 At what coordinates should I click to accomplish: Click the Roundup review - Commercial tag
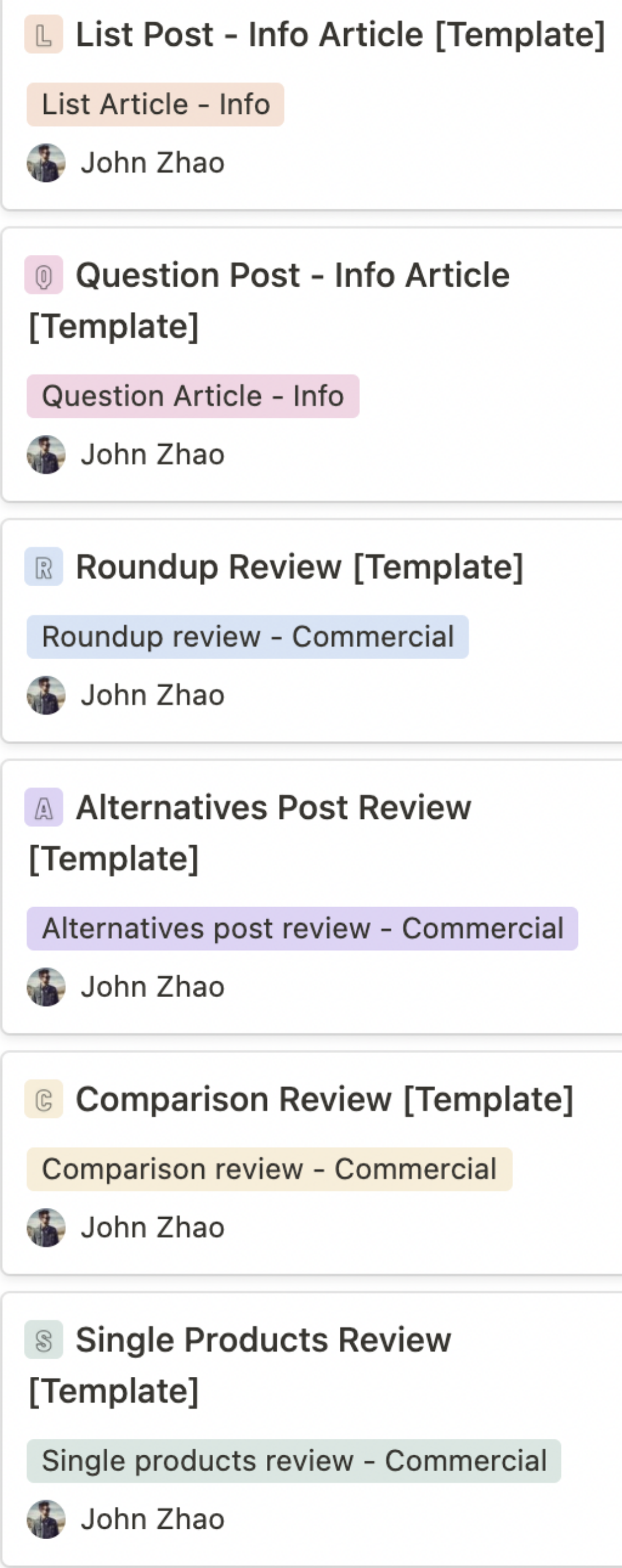coord(247,637)
